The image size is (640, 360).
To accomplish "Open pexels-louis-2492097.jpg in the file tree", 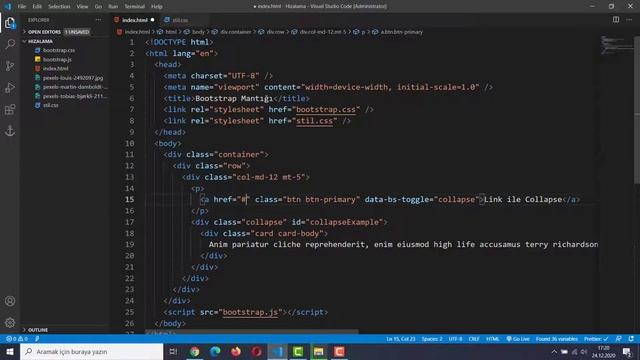I will (x=73, y=78).
